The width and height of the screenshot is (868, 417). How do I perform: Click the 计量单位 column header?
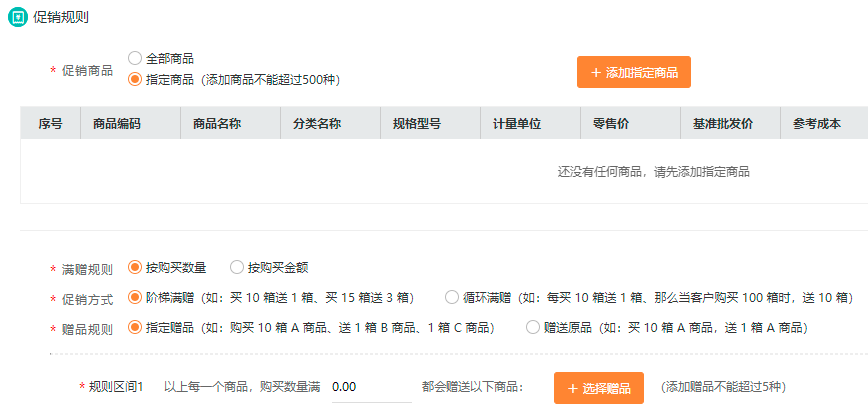pyautogui.click(x=517, y=124)
